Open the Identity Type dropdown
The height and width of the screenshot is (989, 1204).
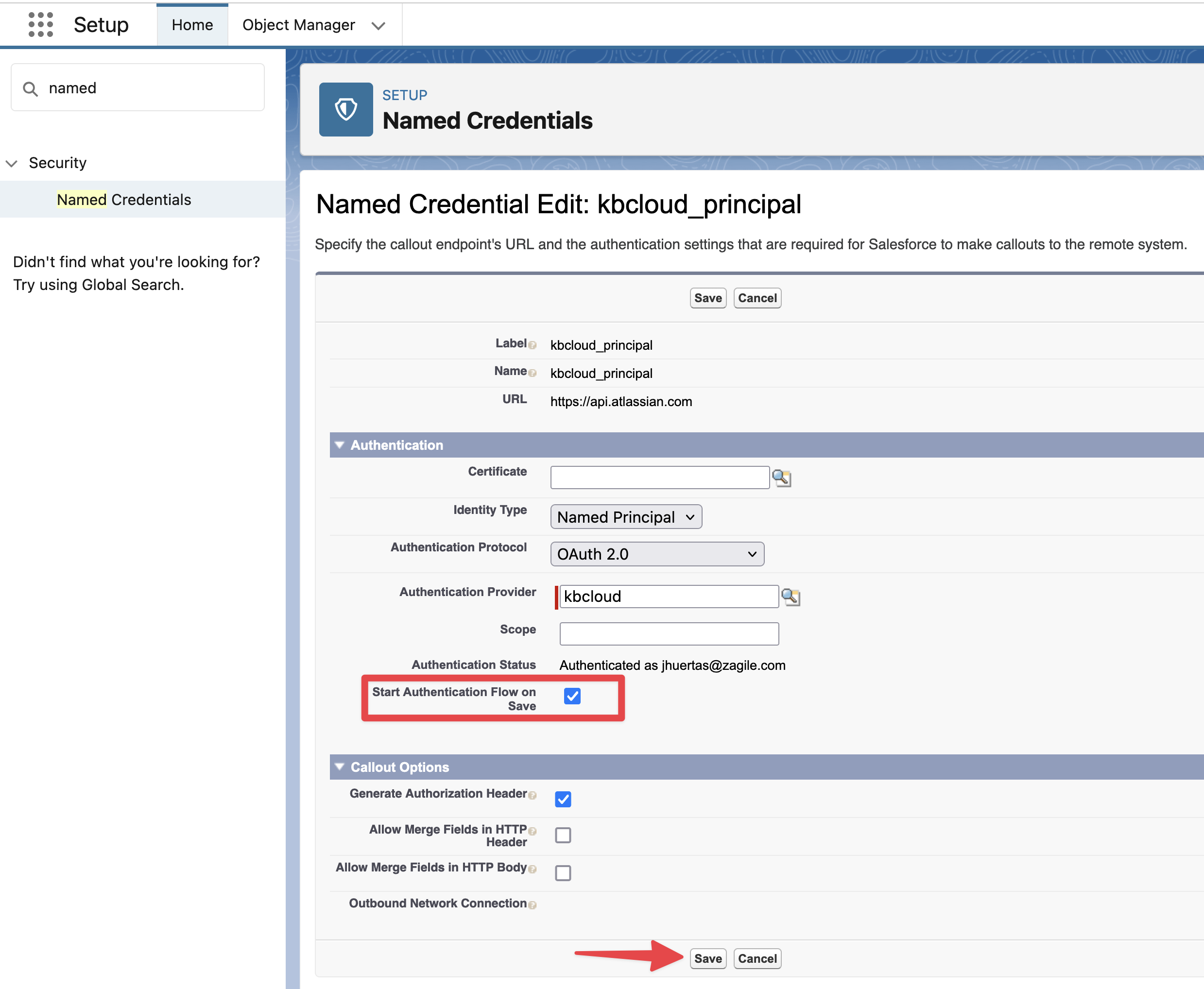pos(626,517)
